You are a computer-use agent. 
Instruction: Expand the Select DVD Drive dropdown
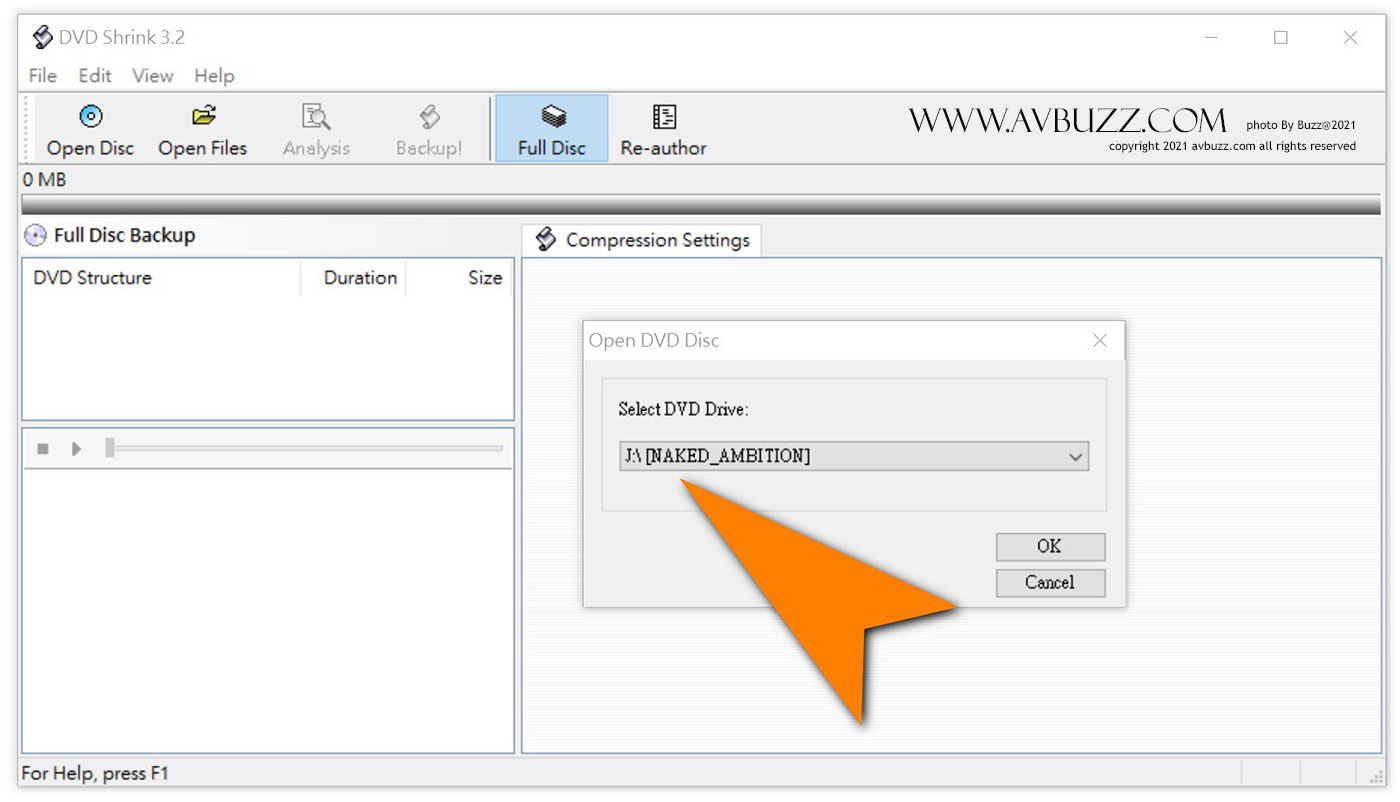(1075, 457)
